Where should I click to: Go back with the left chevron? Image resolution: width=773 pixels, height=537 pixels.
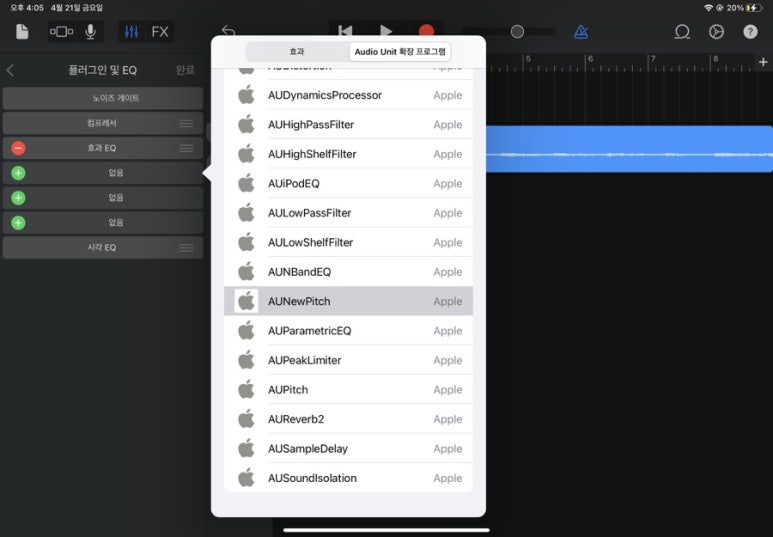[x=10, y=70]
